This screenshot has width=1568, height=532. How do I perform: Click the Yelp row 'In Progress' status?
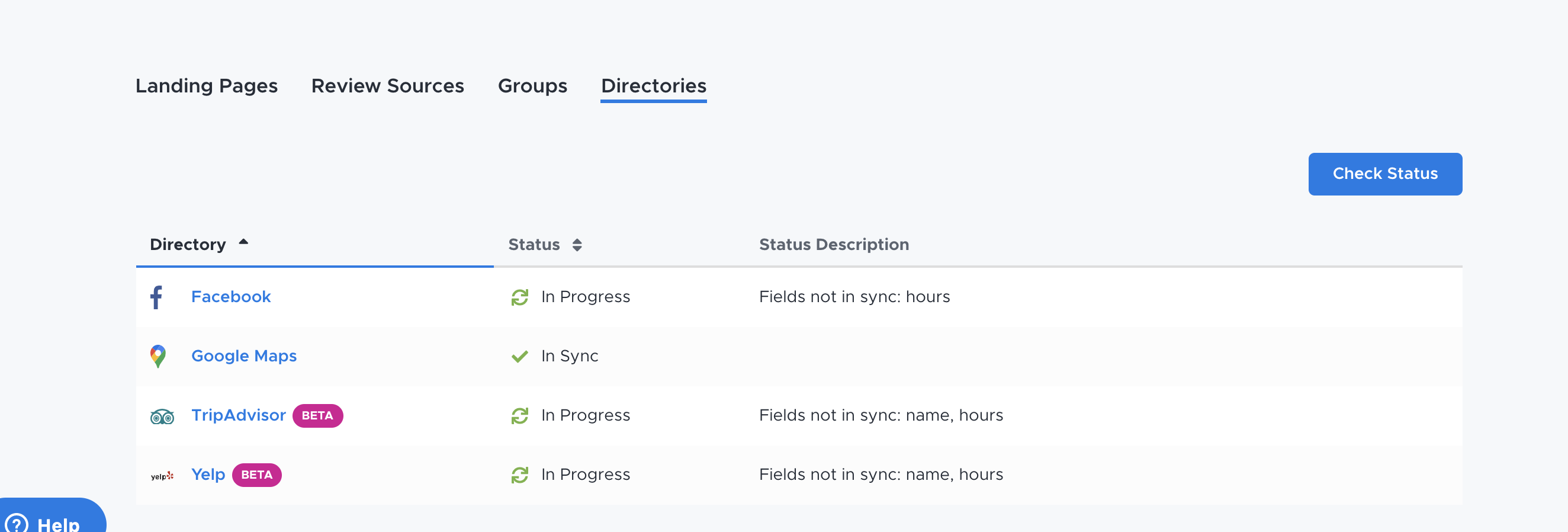(585, 475)
